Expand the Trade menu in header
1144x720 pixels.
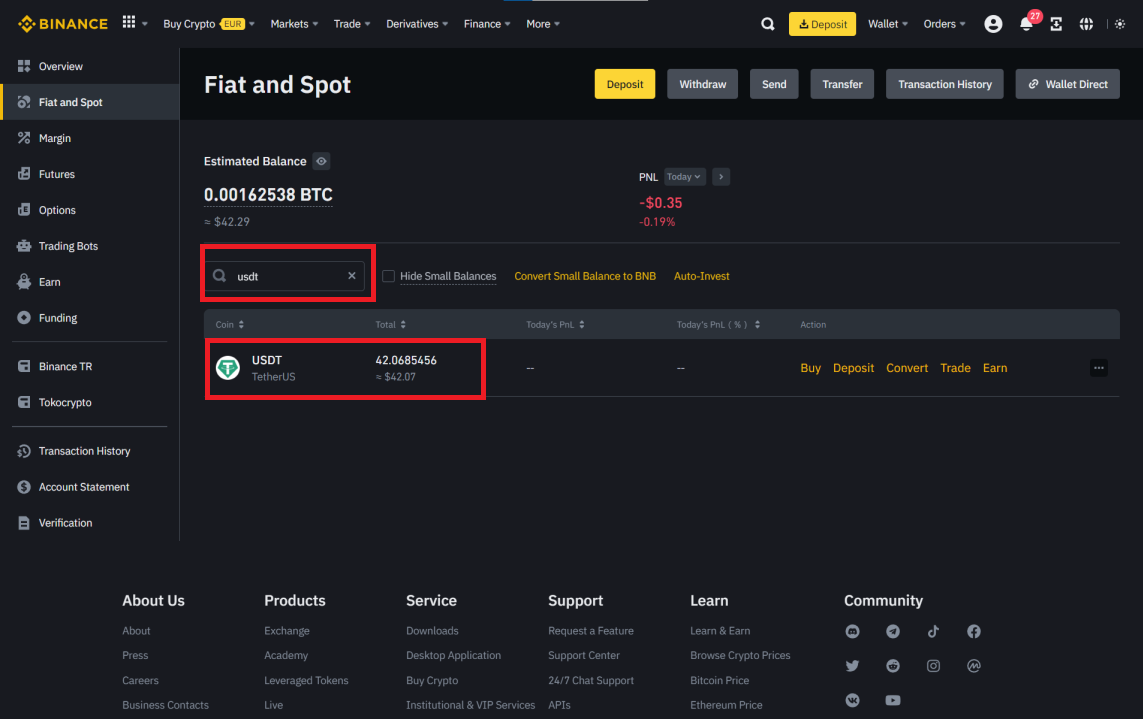[x=352, y=24]
